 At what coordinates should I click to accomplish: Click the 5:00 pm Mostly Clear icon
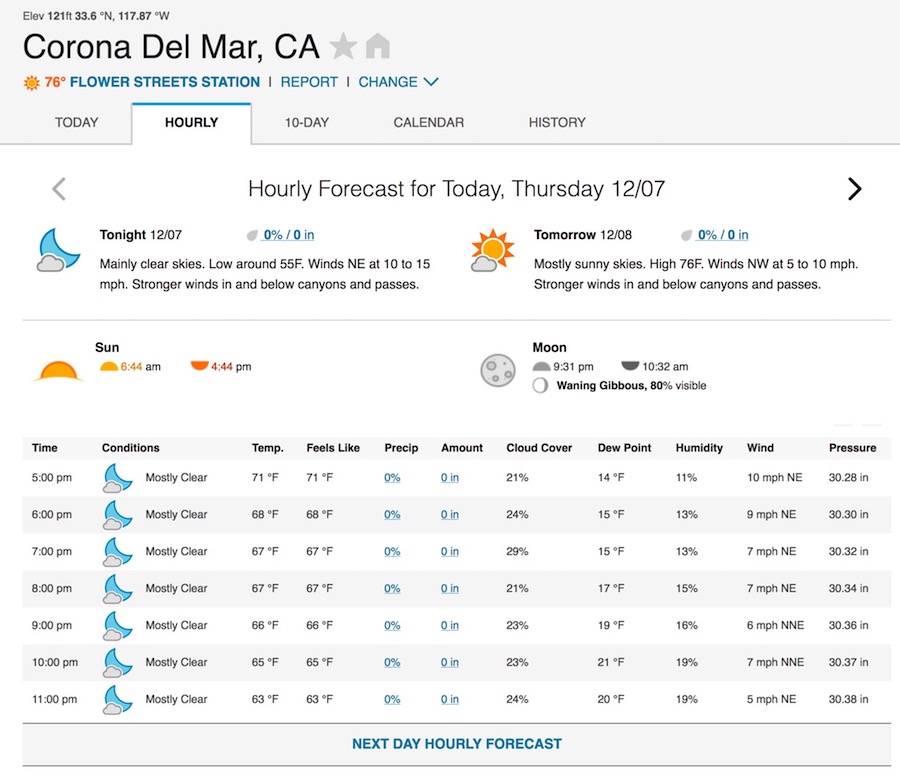point(117,478)
